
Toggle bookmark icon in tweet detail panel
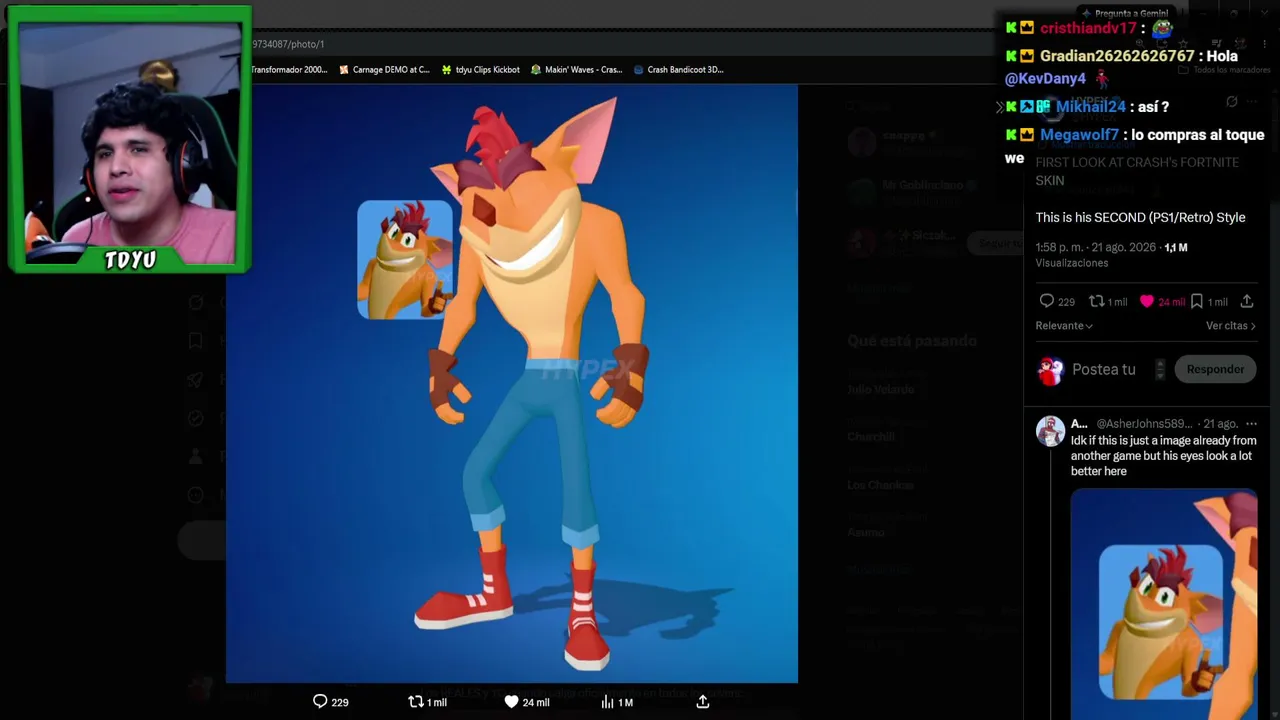[1197, 301]
